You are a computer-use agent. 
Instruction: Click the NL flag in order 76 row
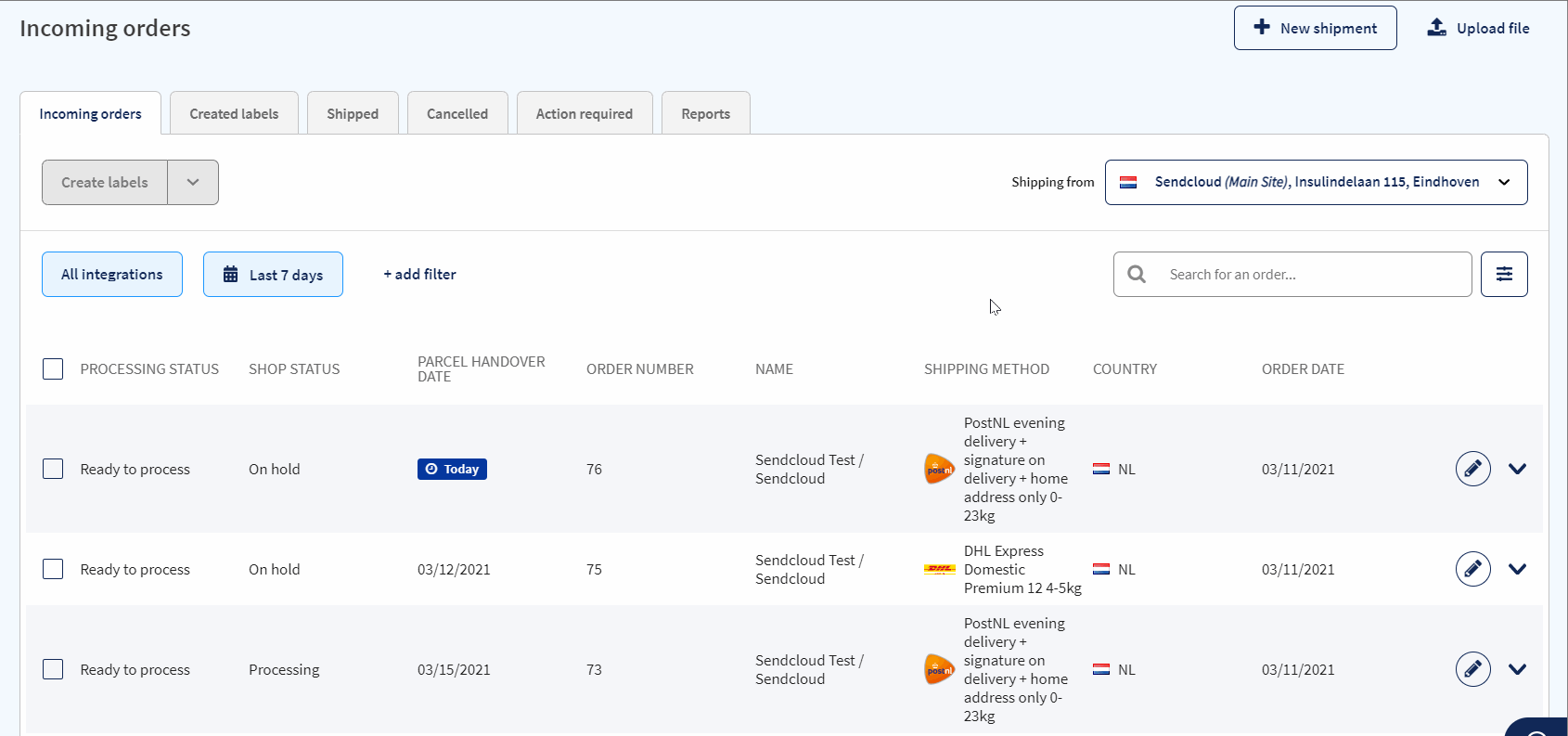[1101, 469]
